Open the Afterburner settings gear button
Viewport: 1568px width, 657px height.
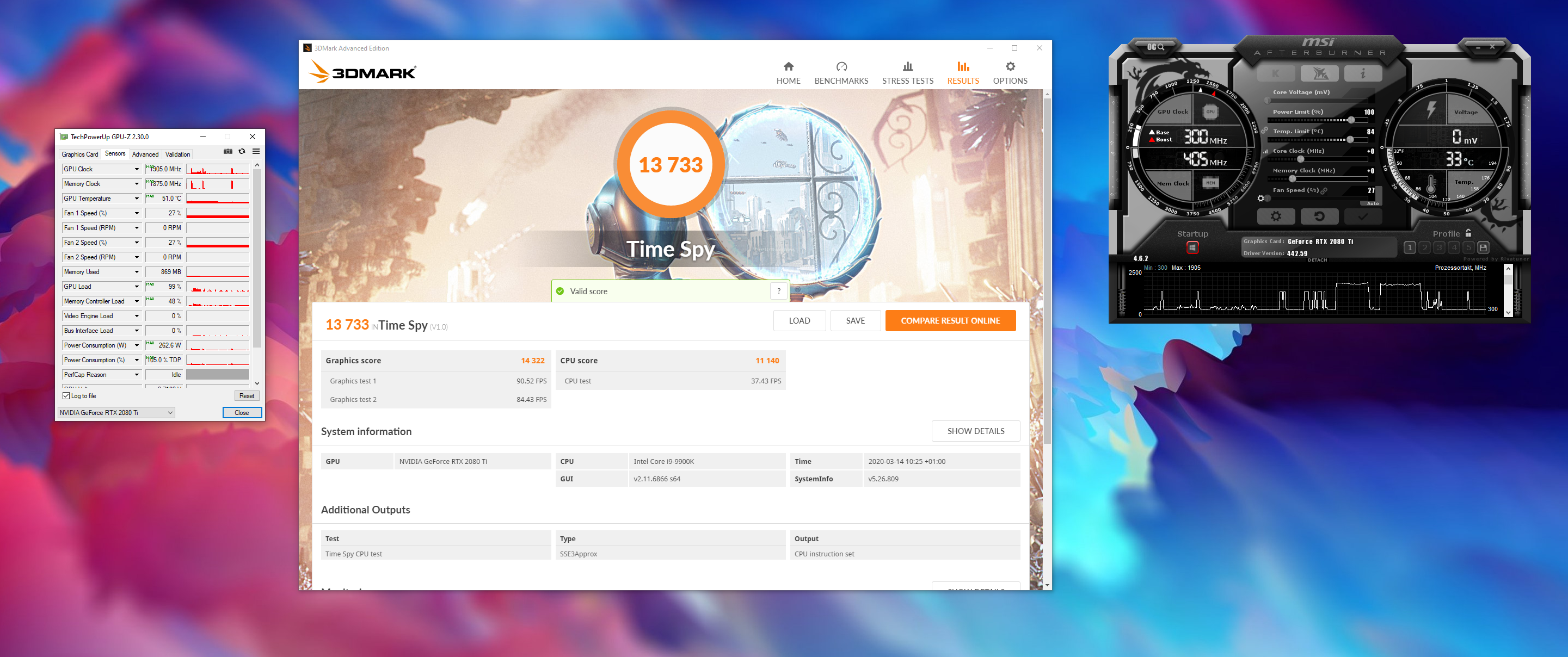pos(1276,216)
